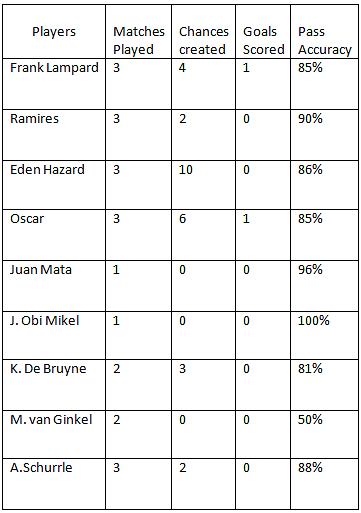The image size is (361, 513).
Task: Select the Eden Hazard name cell
Action: coord(54,185)
